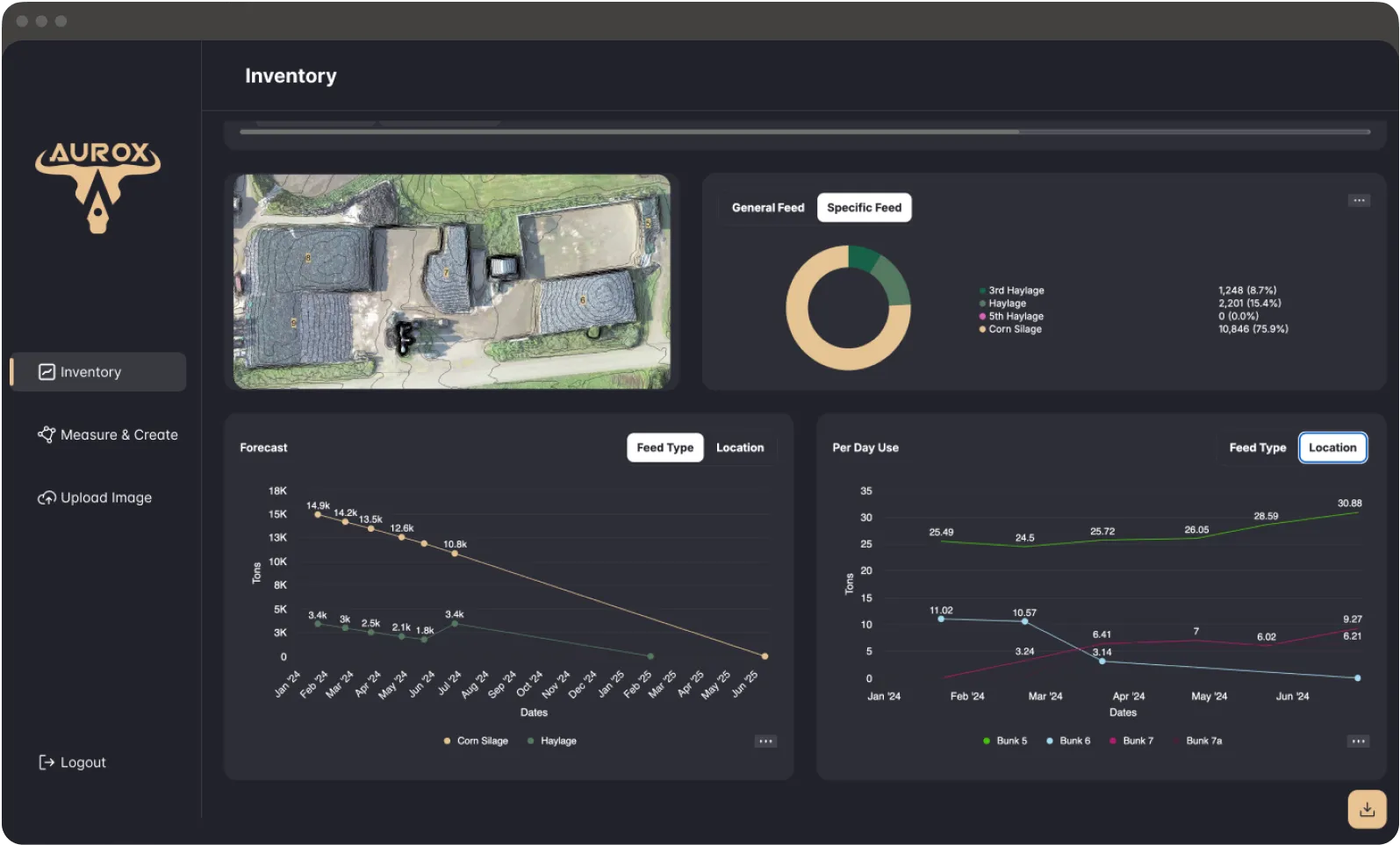Click the 10.57 Bunk 6 data point
Screen dimensions: 1400x845
(x=1024, y=622)
